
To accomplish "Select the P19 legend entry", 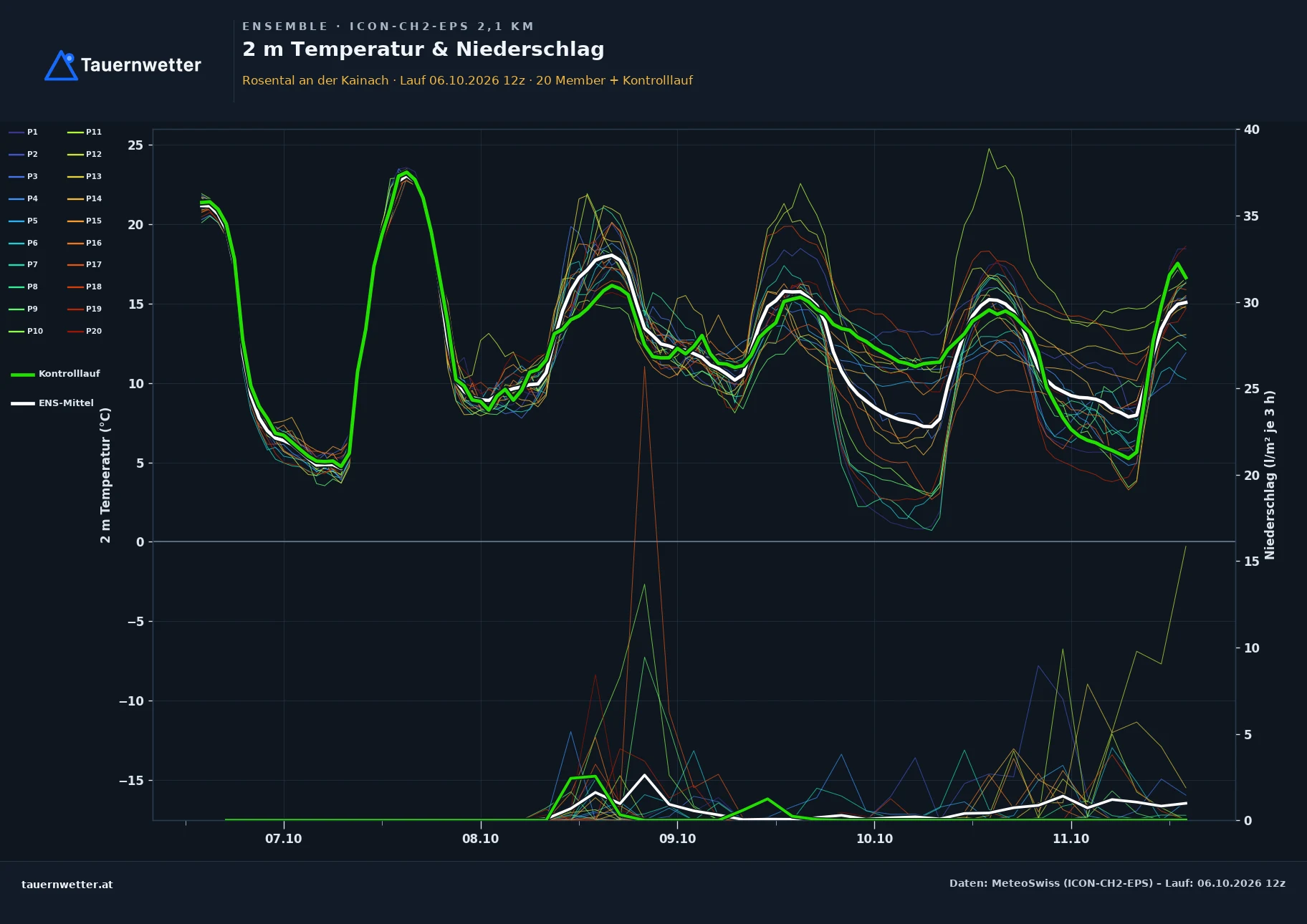I will (x=85, y=309).
